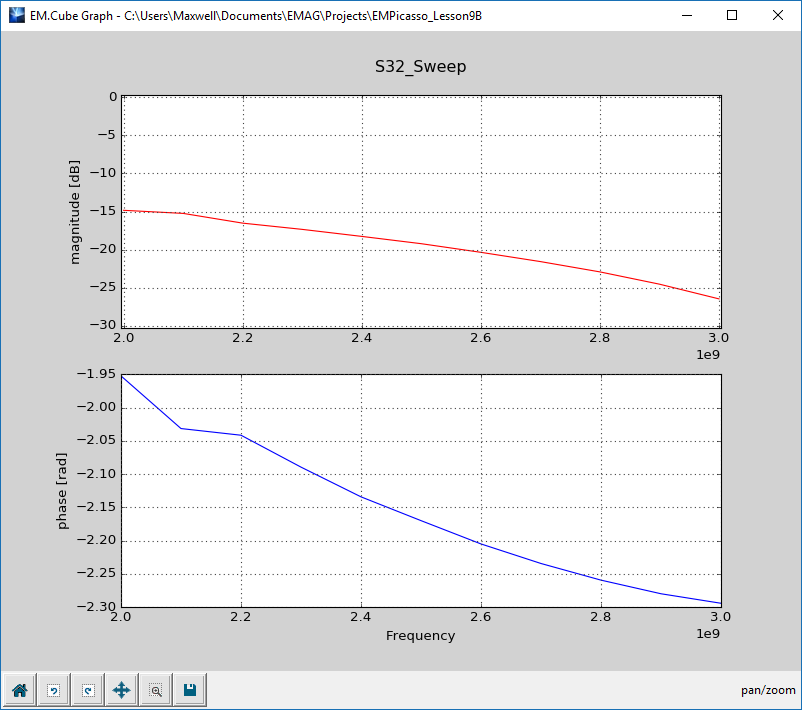Click the −2.05 tick label on phase axis
The height and width of the screenshot is (710, 802).
(96, 440)
